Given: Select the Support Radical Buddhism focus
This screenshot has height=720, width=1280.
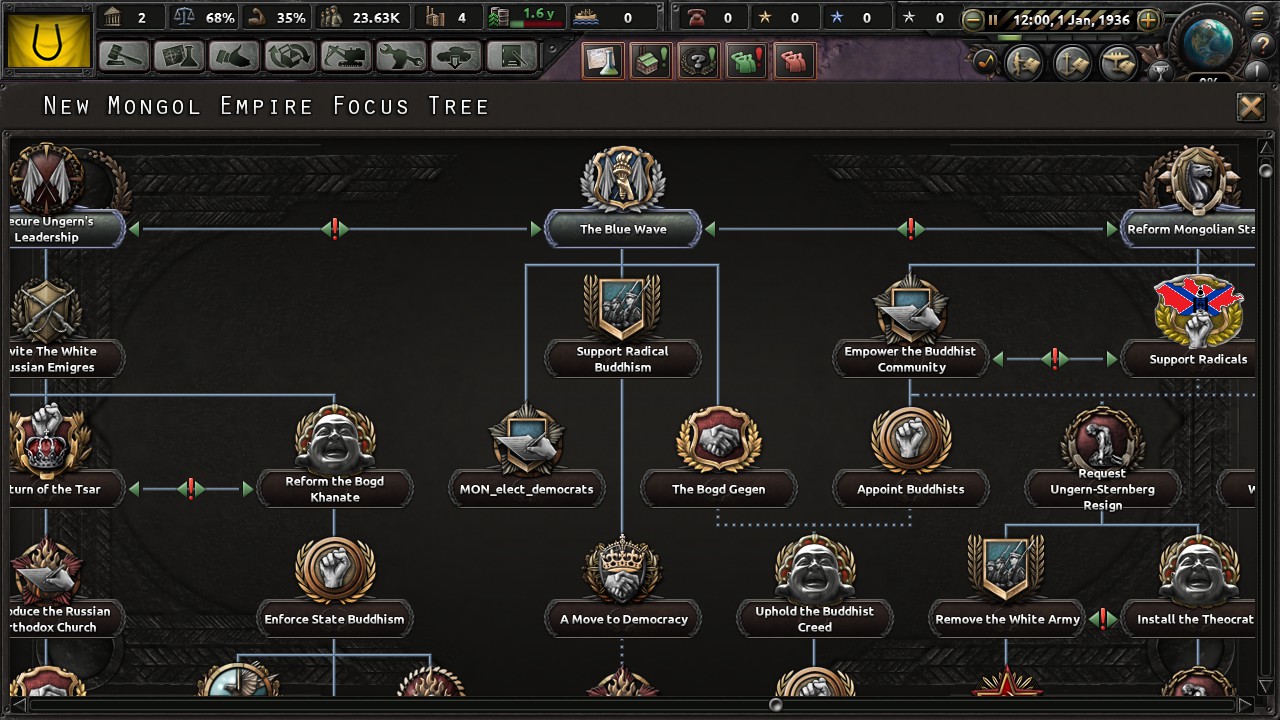Looking at the screenshot, I should [x=622, y=358].
